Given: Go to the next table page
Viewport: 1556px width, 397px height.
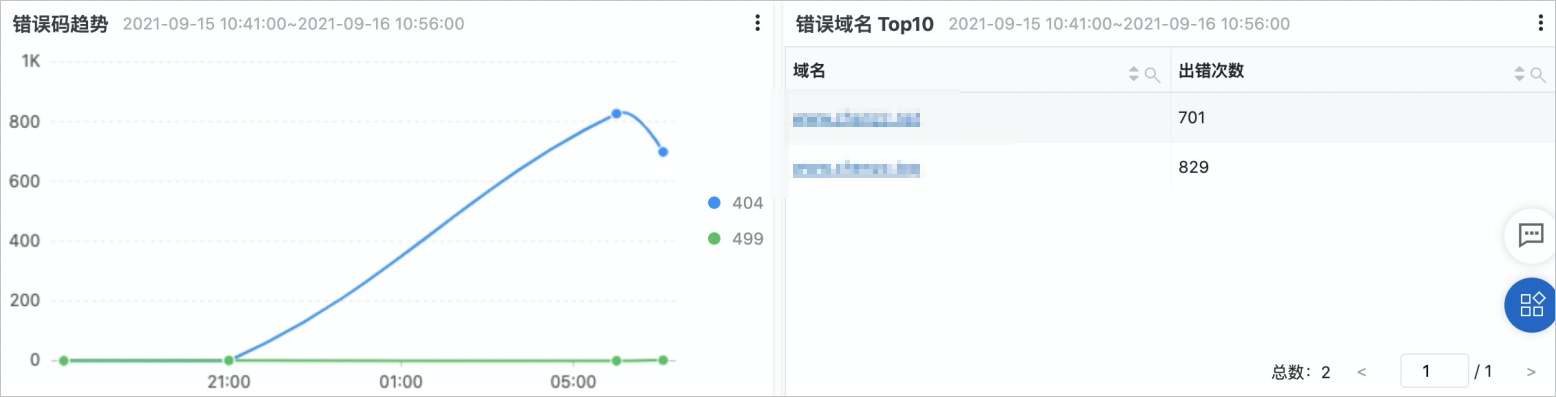Looking at the screenshot, I should point(1531,372).
